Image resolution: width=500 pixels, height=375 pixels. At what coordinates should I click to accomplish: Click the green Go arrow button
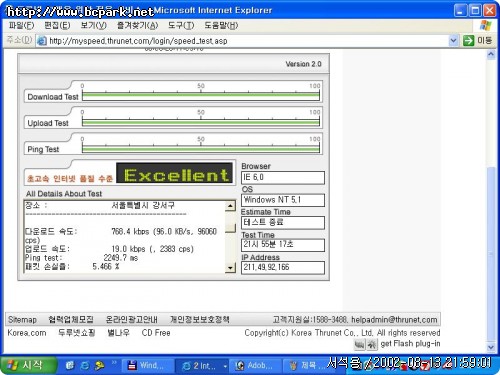click(x=468, y=41)
